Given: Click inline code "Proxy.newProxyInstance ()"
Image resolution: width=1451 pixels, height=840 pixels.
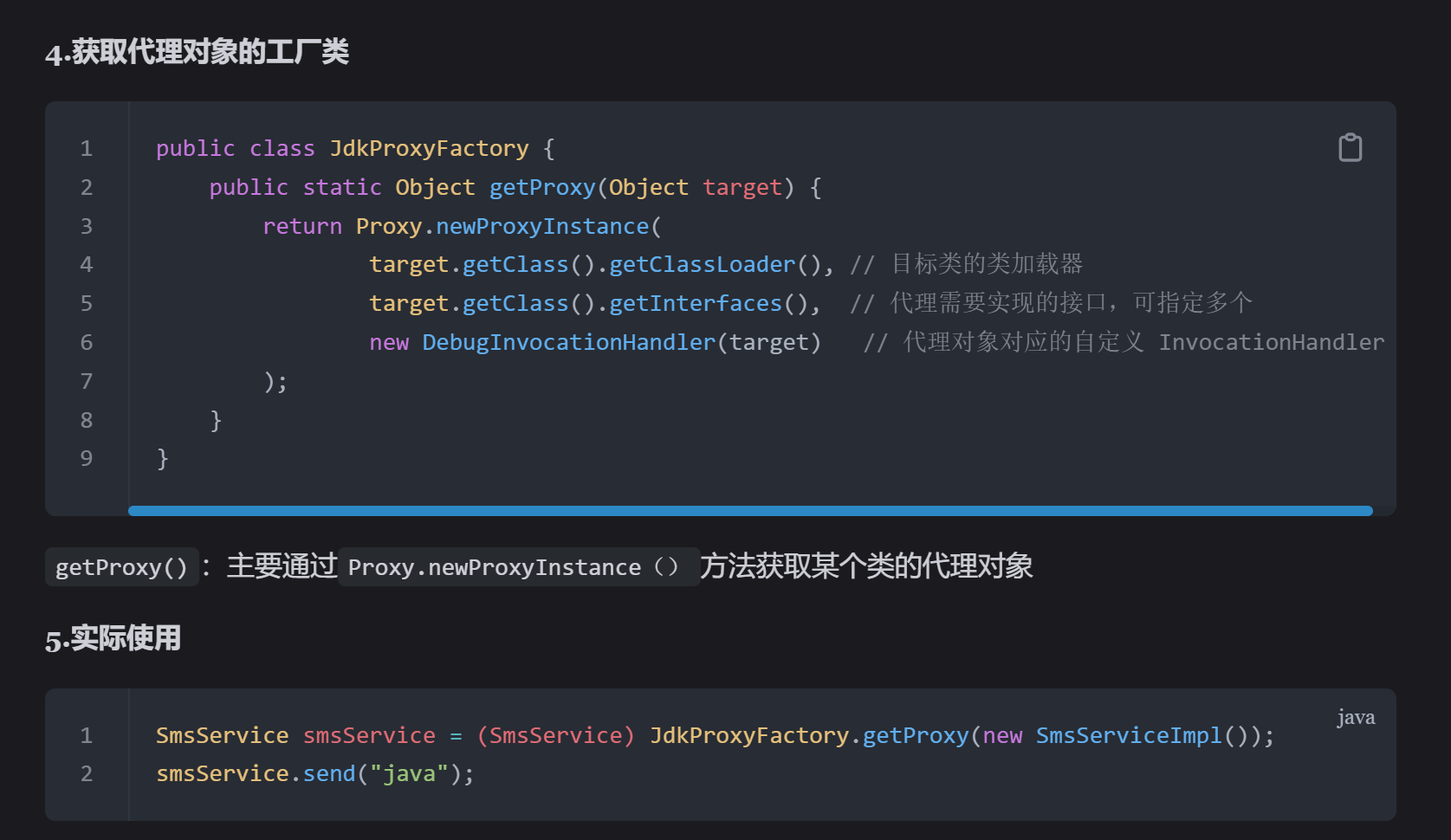Looking at the screenshot, I should tap(518, 567).
